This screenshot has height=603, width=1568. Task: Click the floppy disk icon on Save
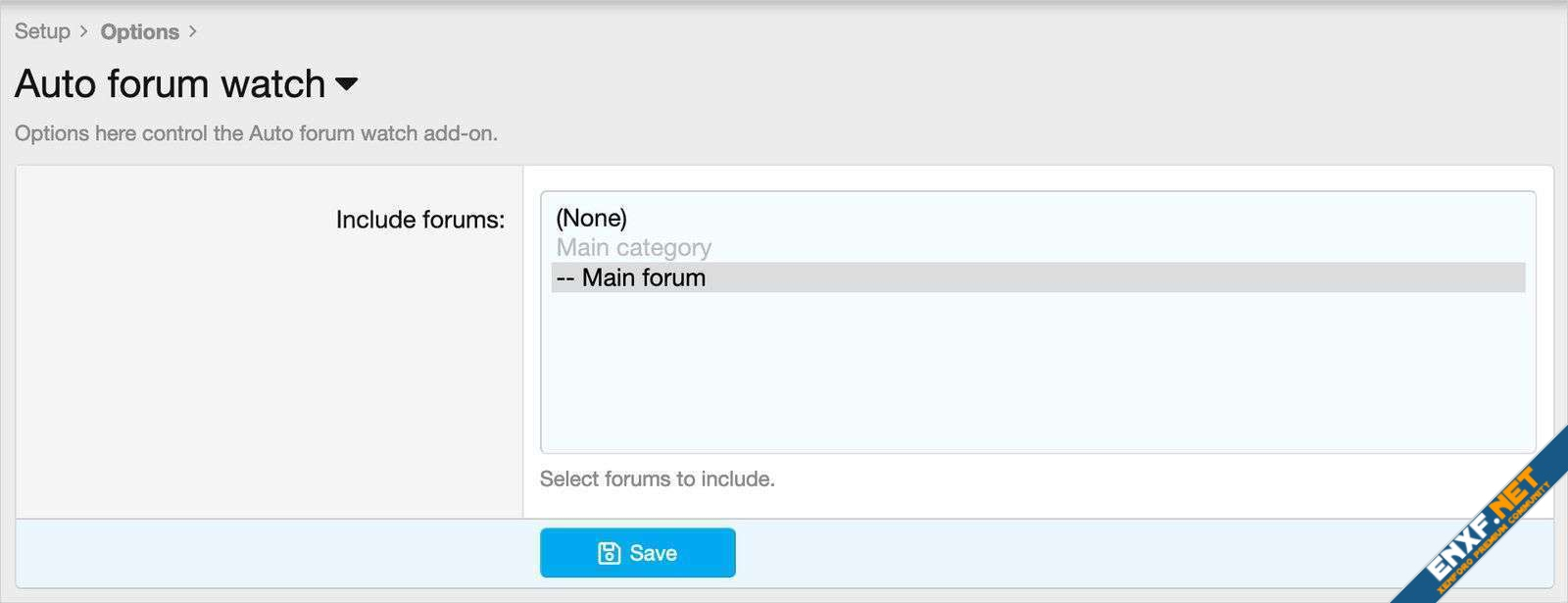tap(609, 553)
